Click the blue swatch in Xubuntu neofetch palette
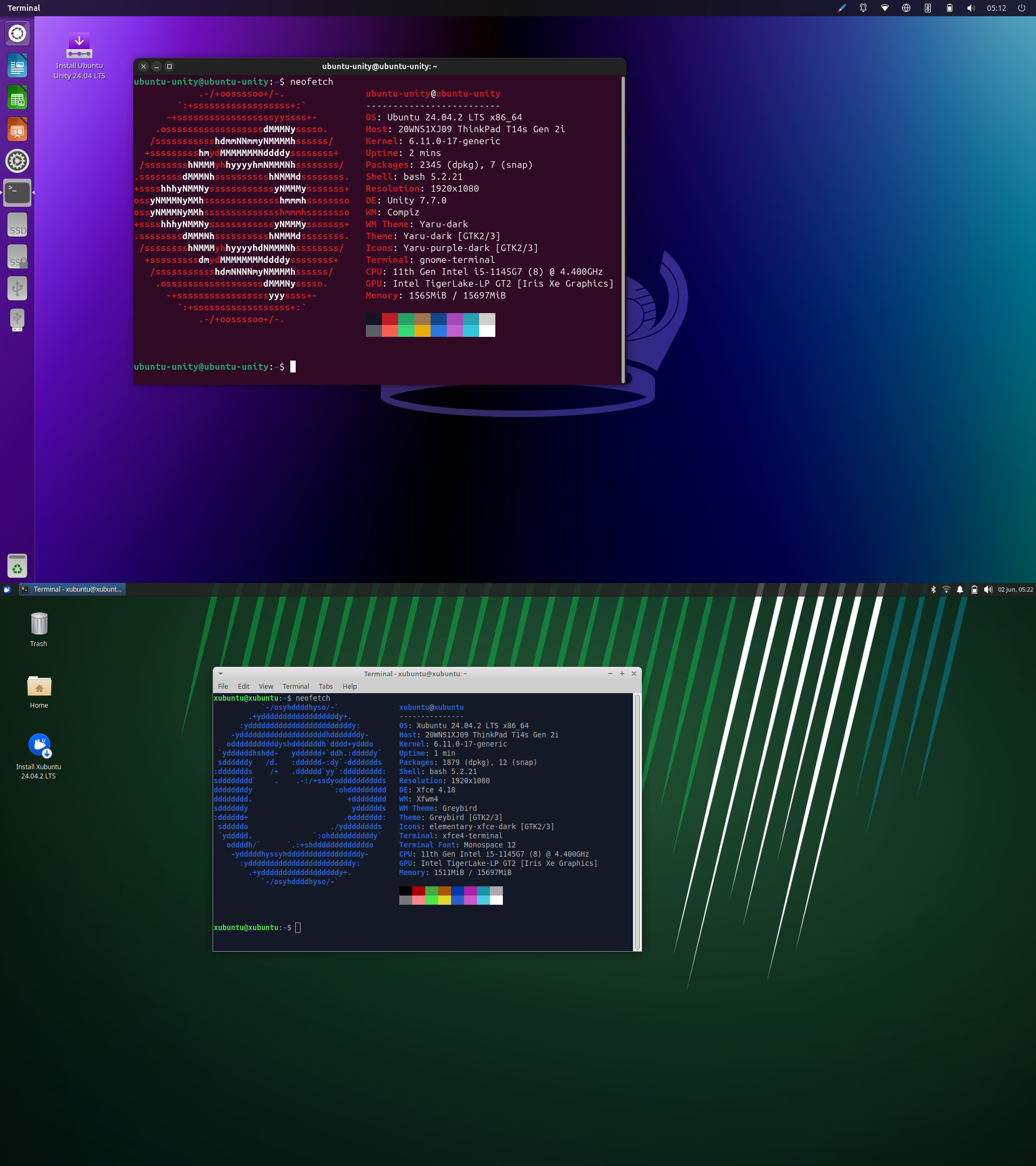This screenshot has width=1036, height=1166. click(x=457, y=891)
